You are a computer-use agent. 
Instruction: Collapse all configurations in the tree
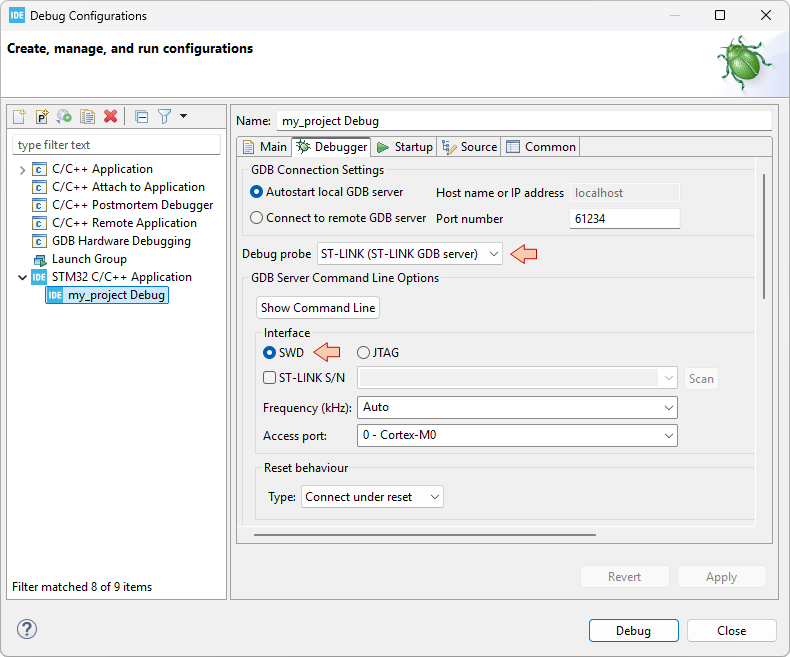pos(141,117)
